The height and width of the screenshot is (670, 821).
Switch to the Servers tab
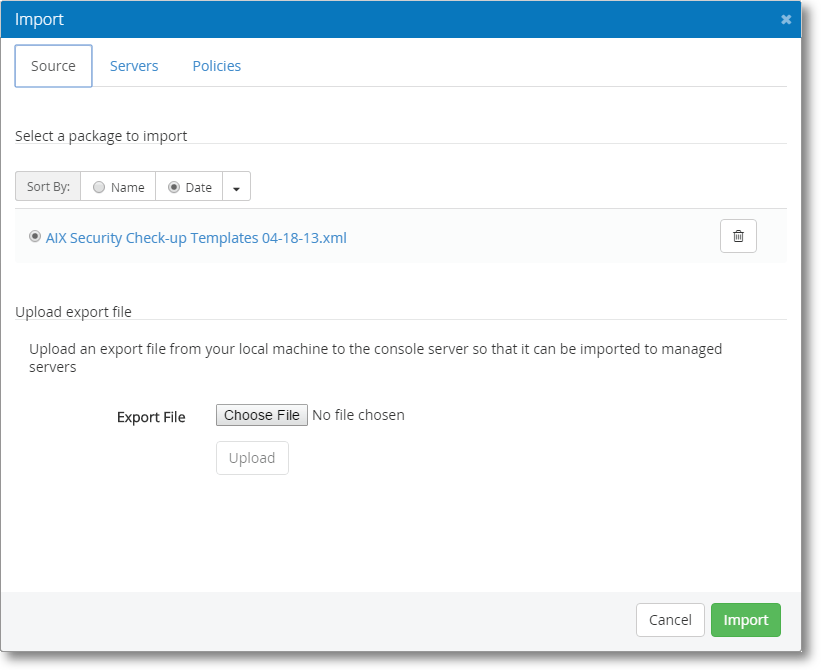point(134,66)
